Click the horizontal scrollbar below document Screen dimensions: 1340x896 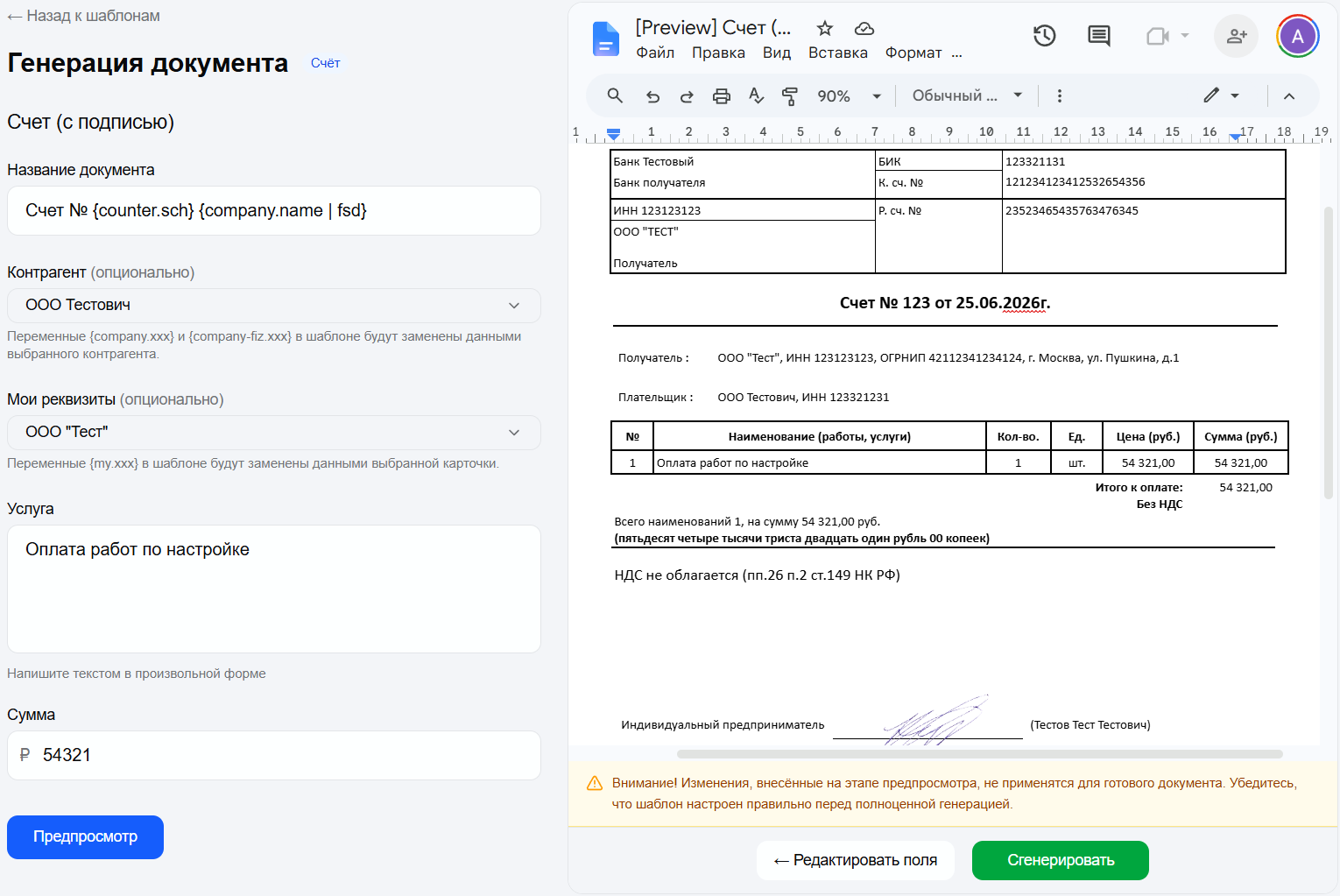pyautogui.click(x=979, y=754)
